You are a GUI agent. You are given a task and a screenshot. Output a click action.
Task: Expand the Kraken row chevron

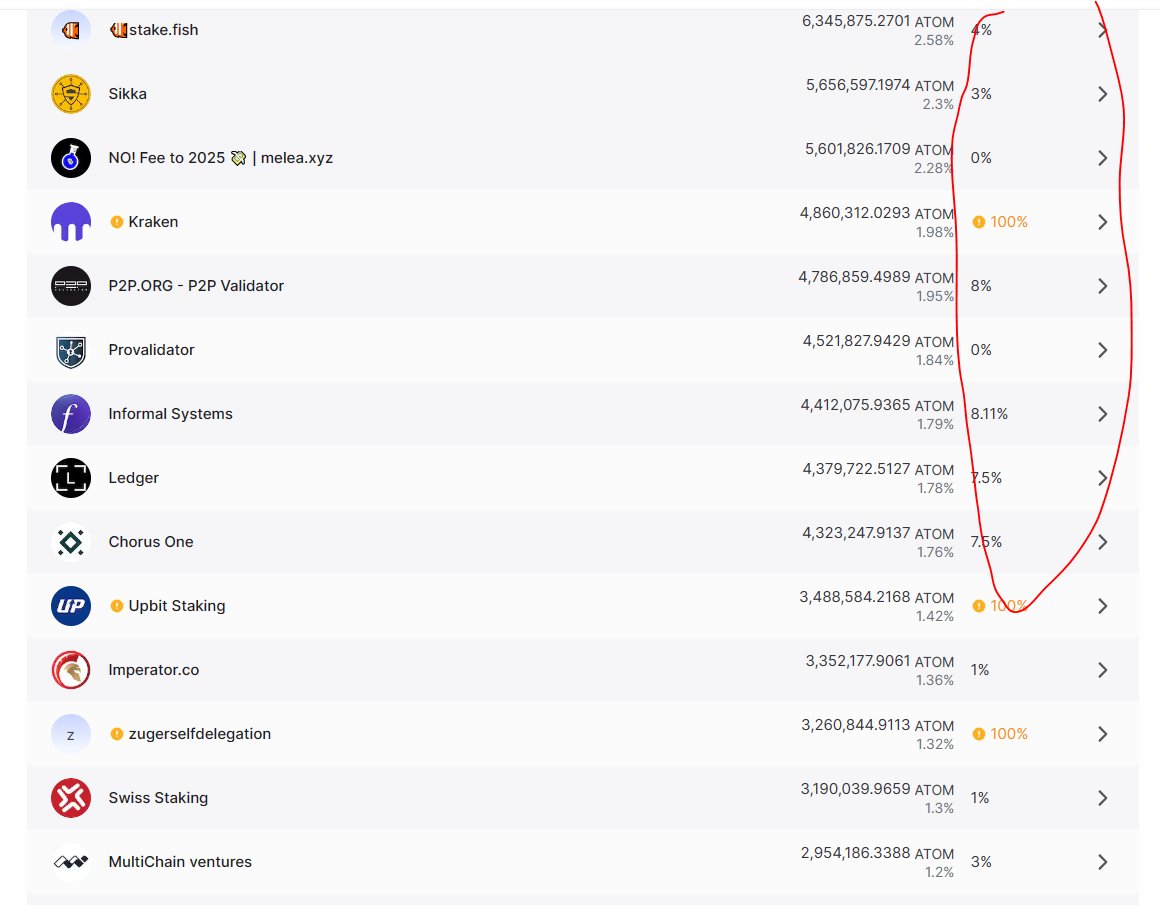pos(1103,222)
